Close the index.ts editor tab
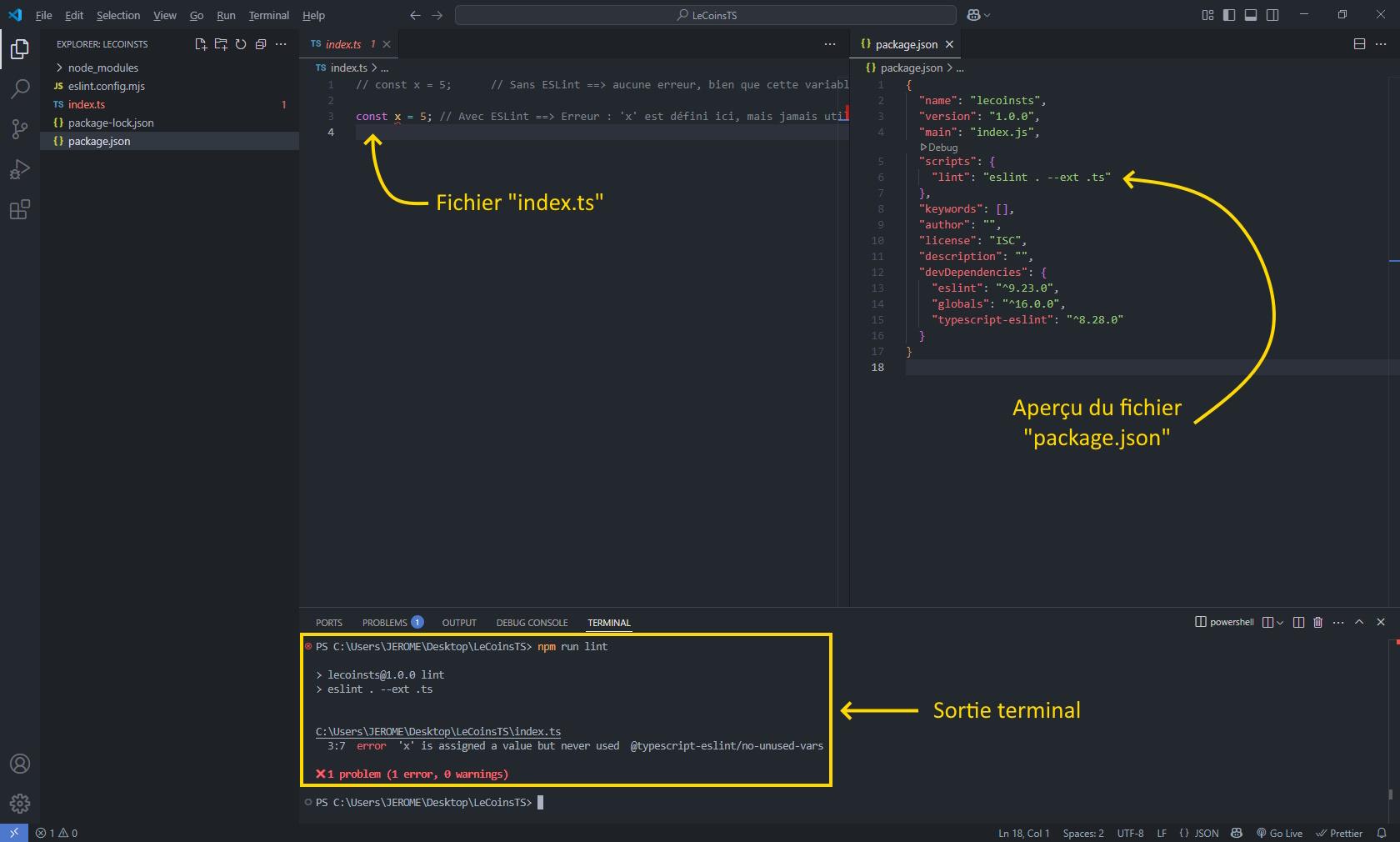 coord(387,44)
